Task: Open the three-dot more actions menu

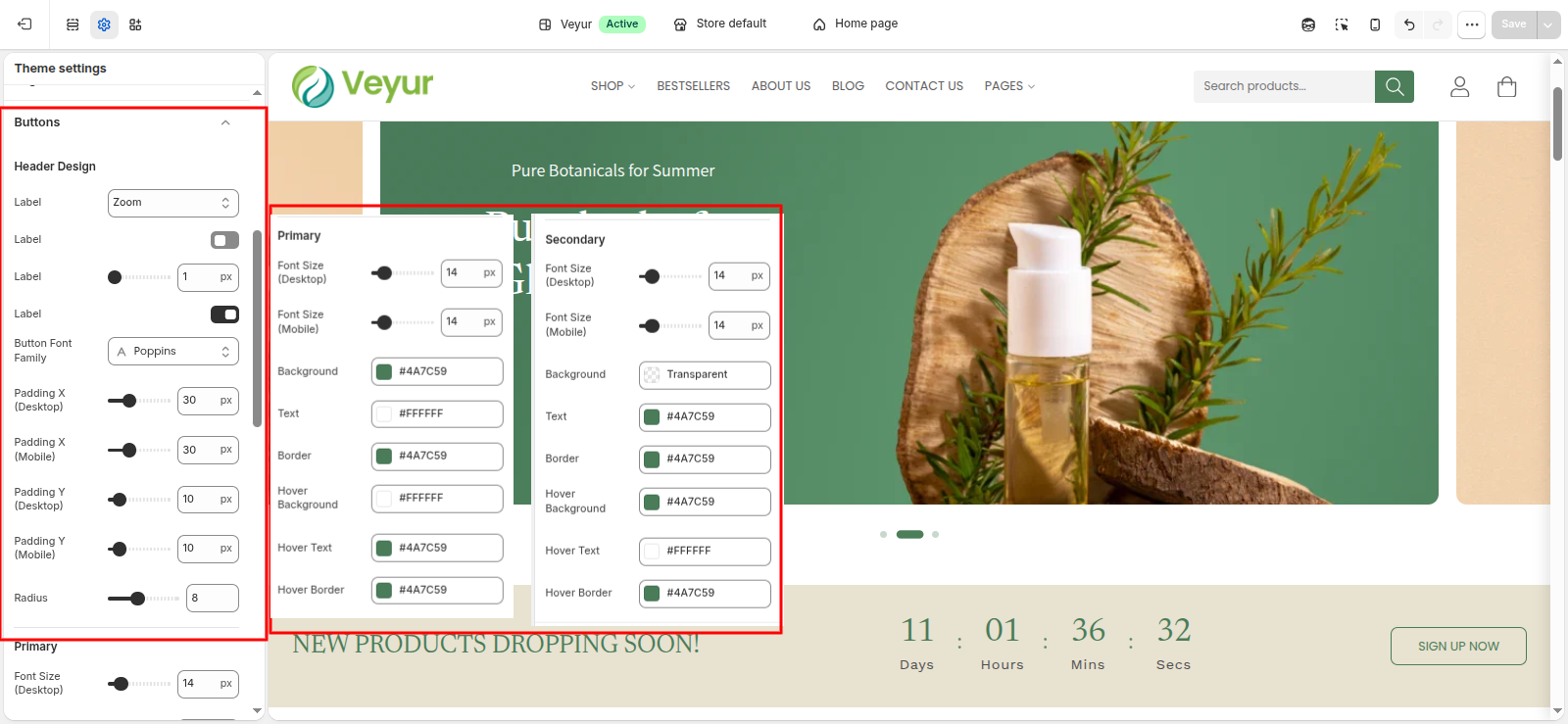Action: tap(1472, 24)
